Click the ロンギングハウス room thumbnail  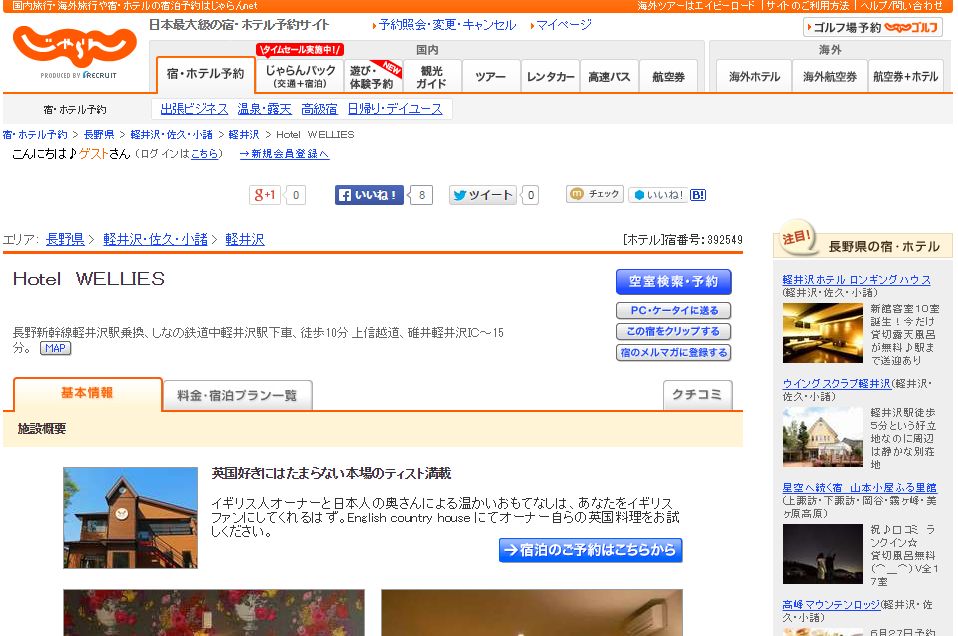point(822,334)
